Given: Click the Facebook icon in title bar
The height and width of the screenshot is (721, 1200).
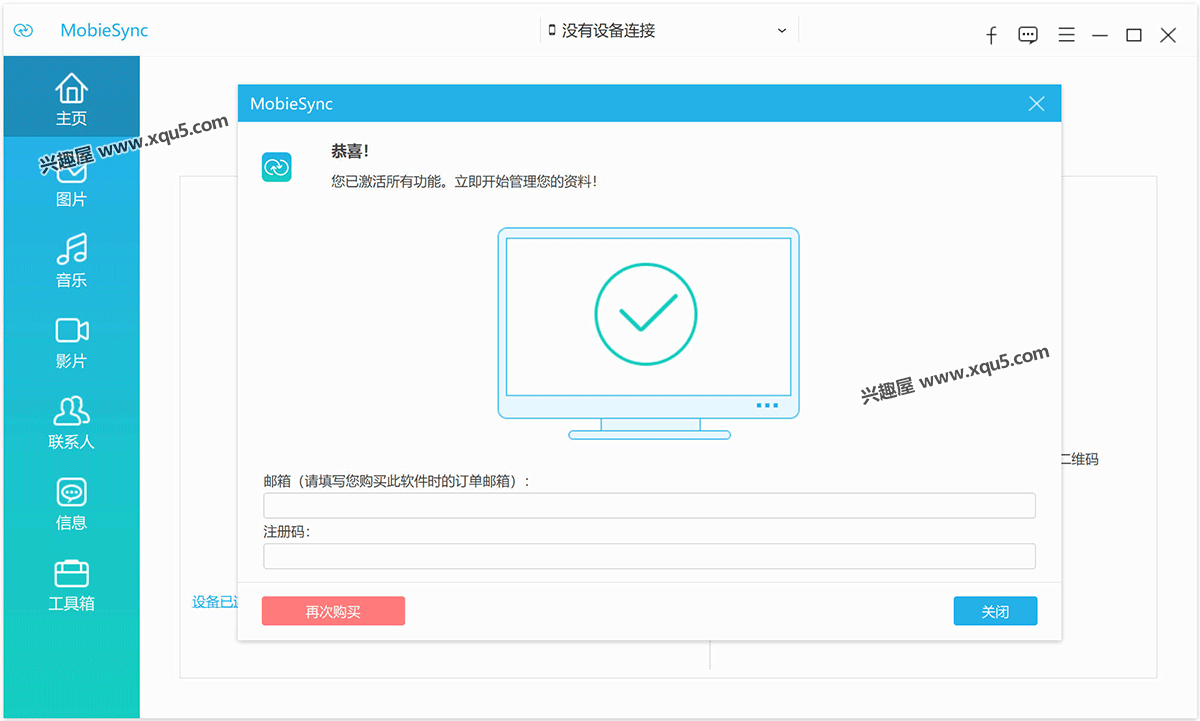Looking at the screenshot, I should [991, 35].
